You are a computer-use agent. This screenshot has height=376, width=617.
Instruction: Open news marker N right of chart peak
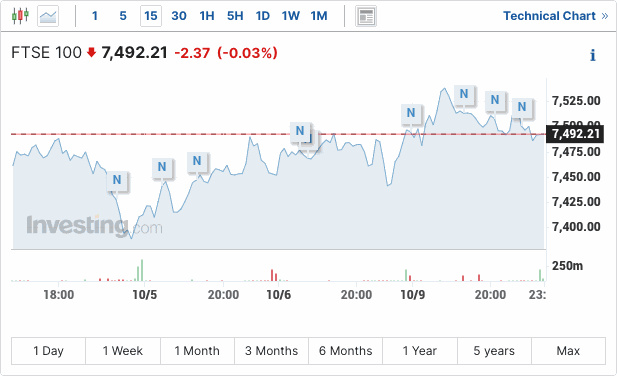tap(464, 94)
